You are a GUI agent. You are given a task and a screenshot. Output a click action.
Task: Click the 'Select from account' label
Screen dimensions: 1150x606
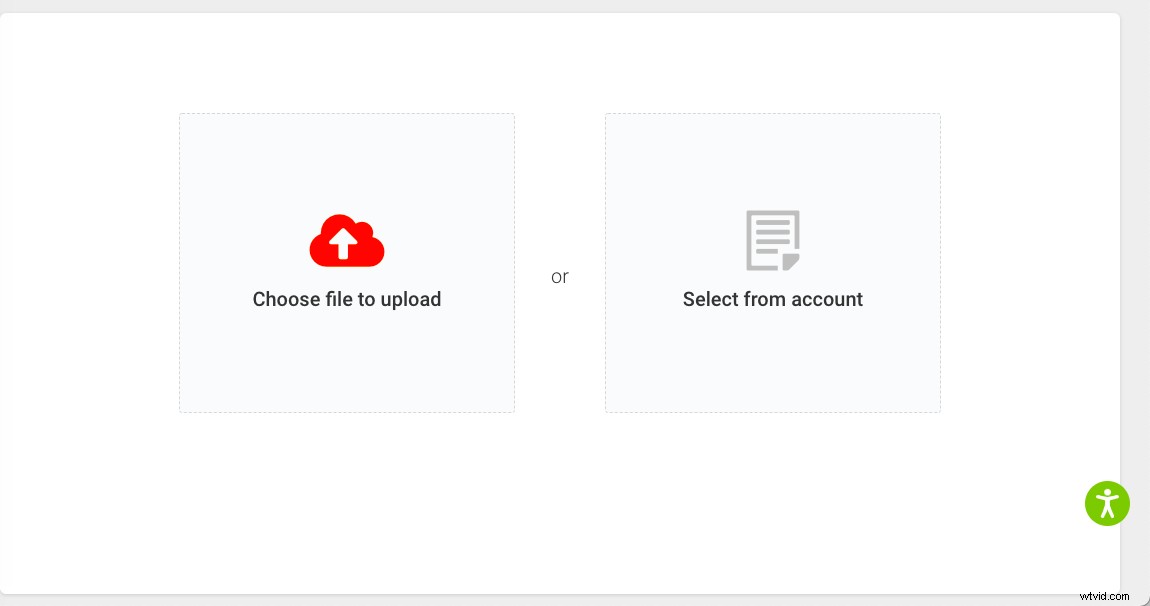pos(772,299)
